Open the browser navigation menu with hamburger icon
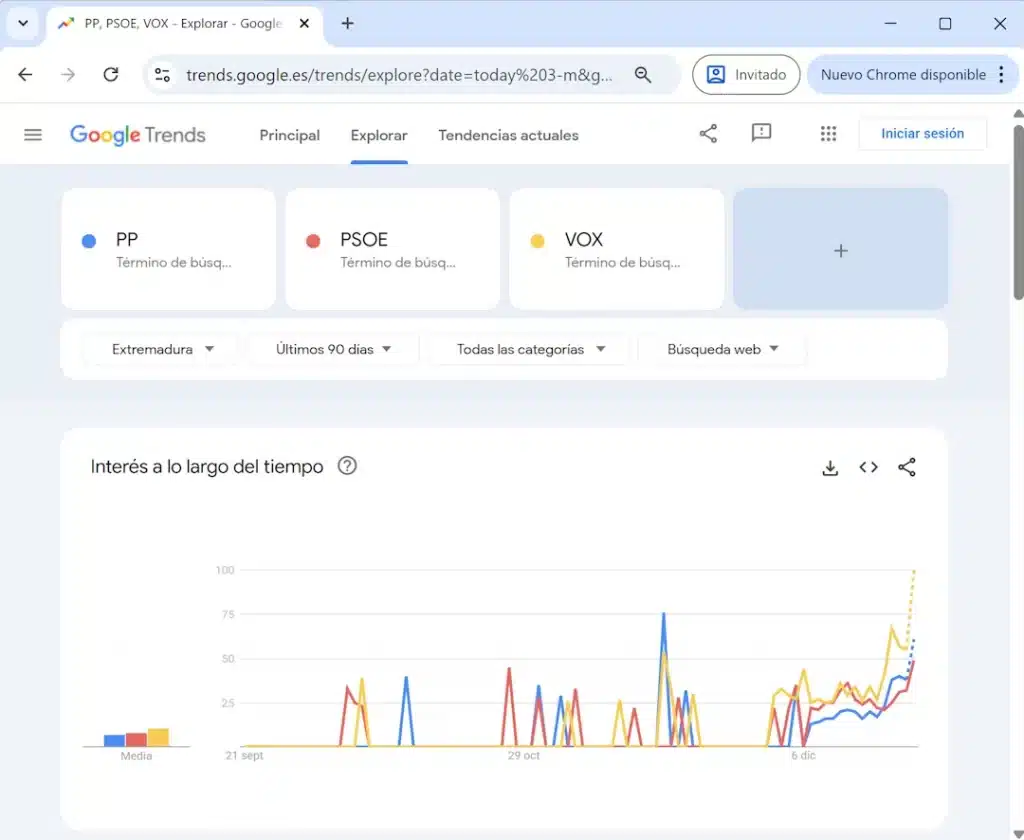The height and width of the screenshot is (840, 1024). pos(33,135)
